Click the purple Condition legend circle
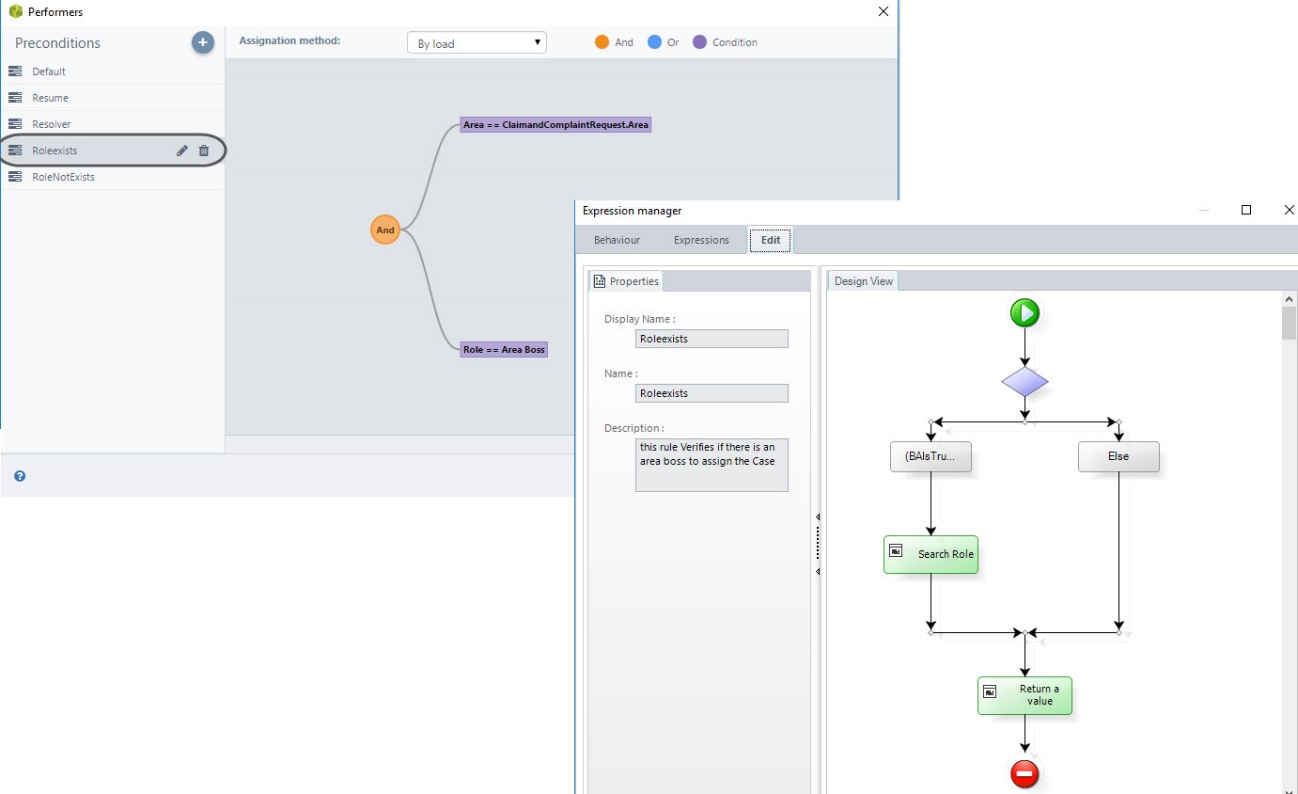The width and height of the screenshot is (1298, 794). 700,42
